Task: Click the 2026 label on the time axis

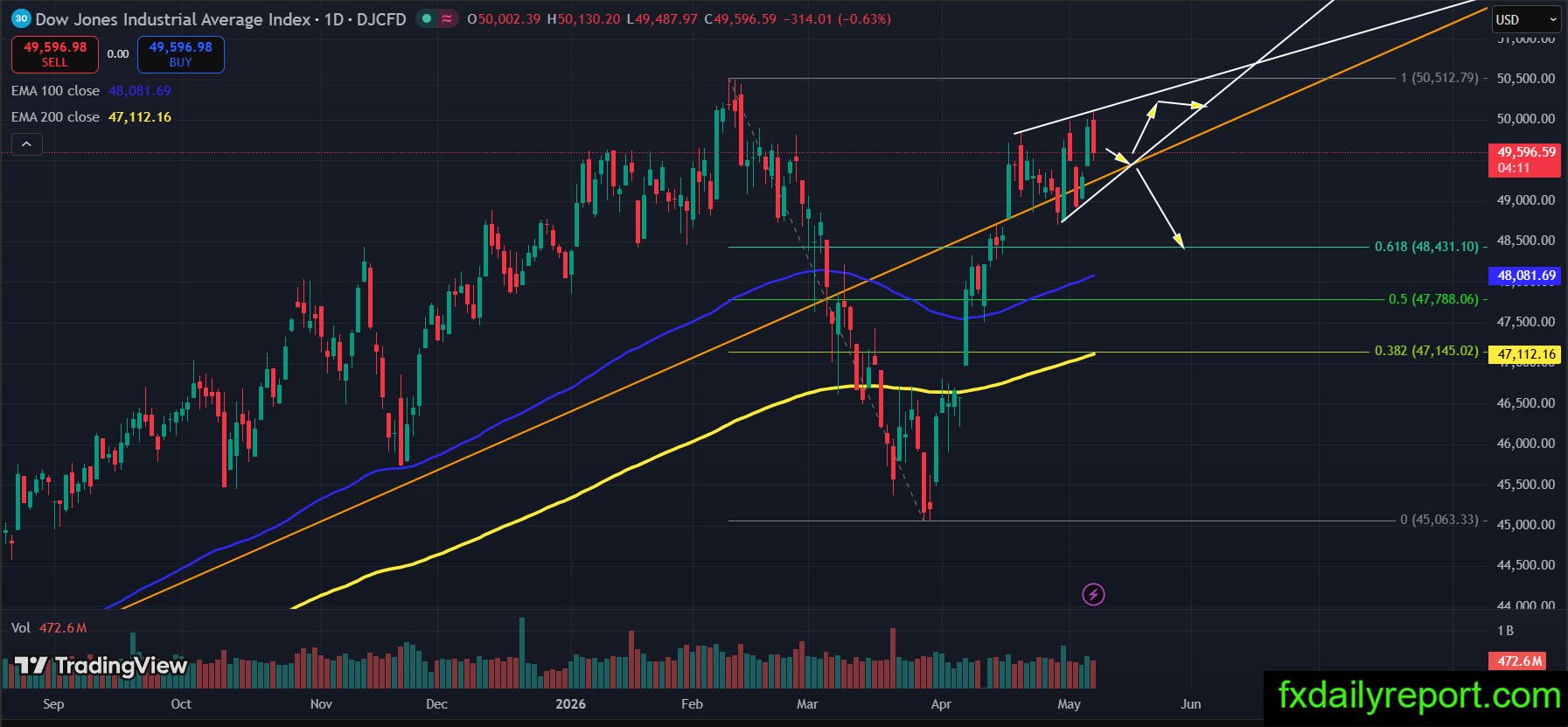Action: [571, 704]
